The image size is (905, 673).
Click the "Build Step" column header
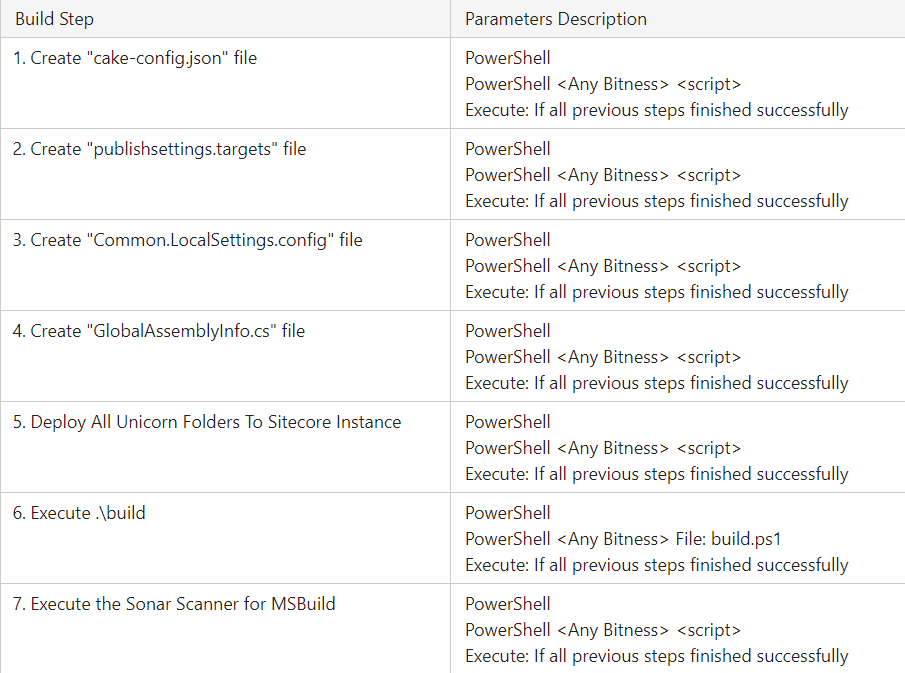54,19
